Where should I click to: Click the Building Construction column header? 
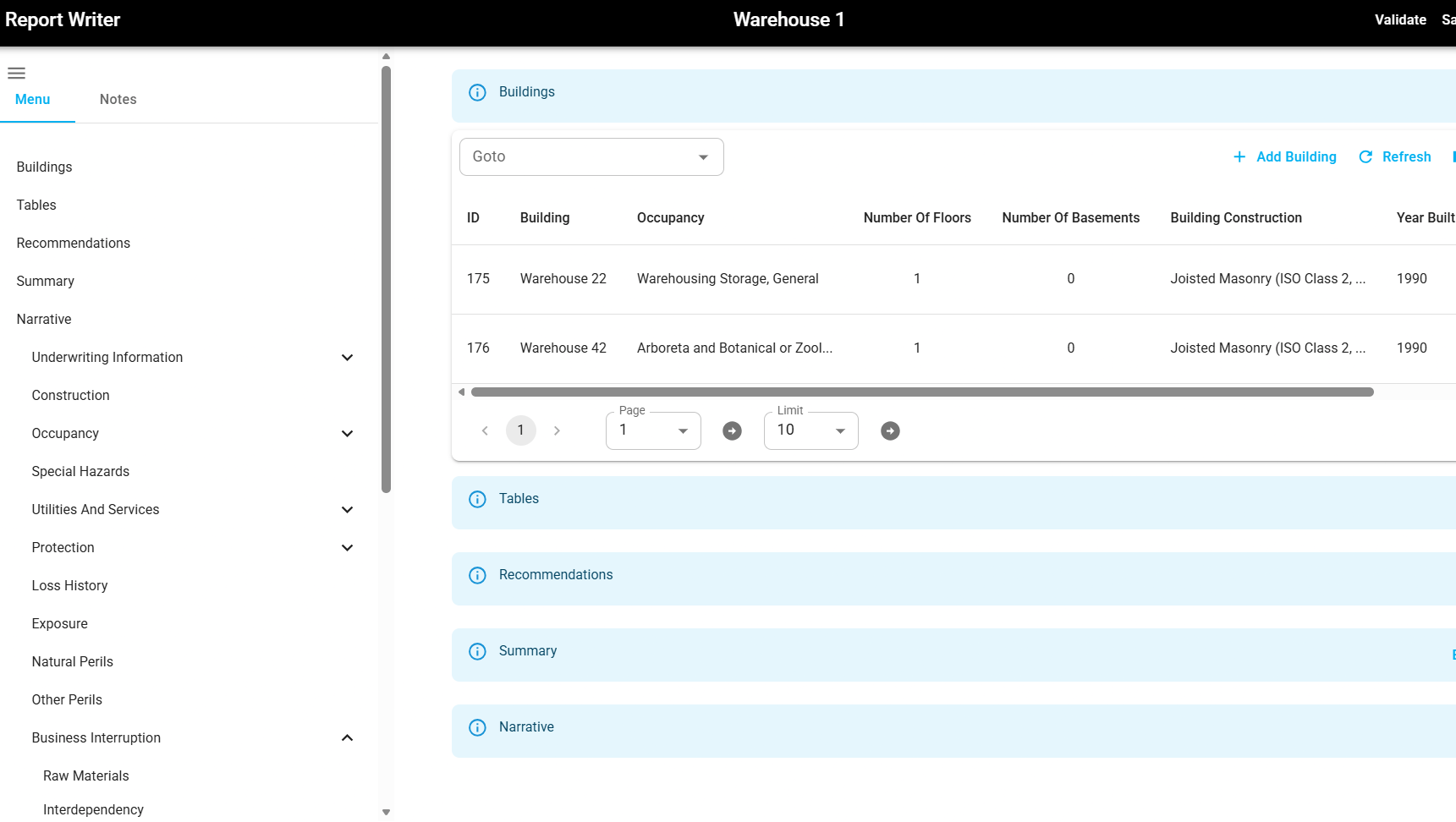1236,218
